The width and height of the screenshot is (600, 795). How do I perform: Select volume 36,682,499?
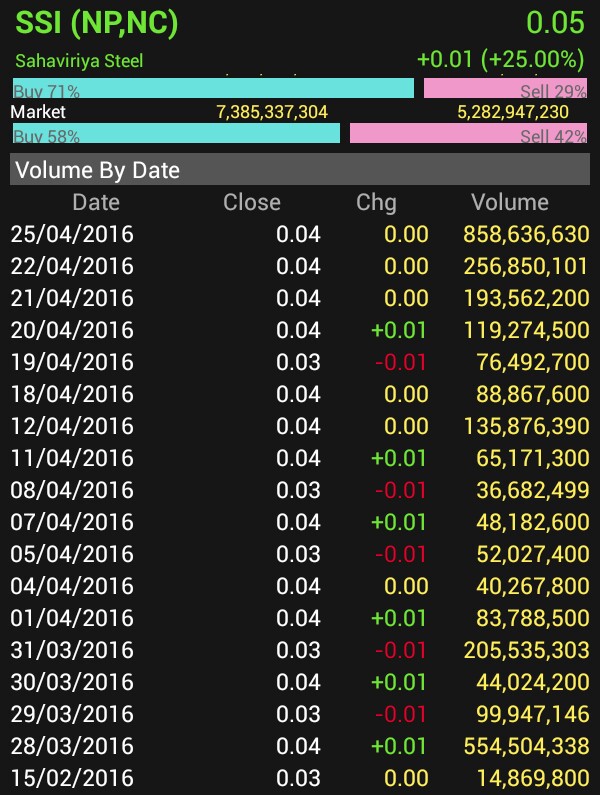[x=533, y=490]
